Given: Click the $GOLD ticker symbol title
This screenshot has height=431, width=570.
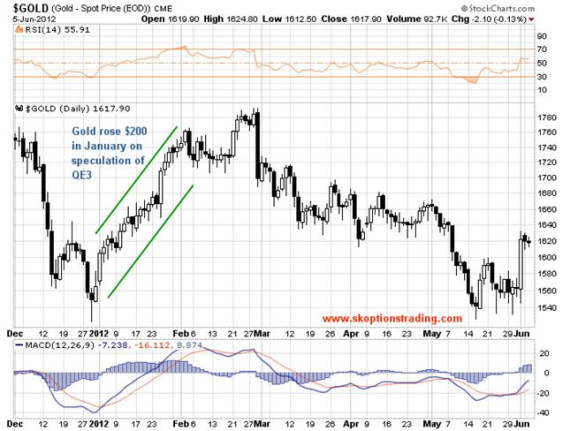Looking at the screenshot, I should click(31, 8).
